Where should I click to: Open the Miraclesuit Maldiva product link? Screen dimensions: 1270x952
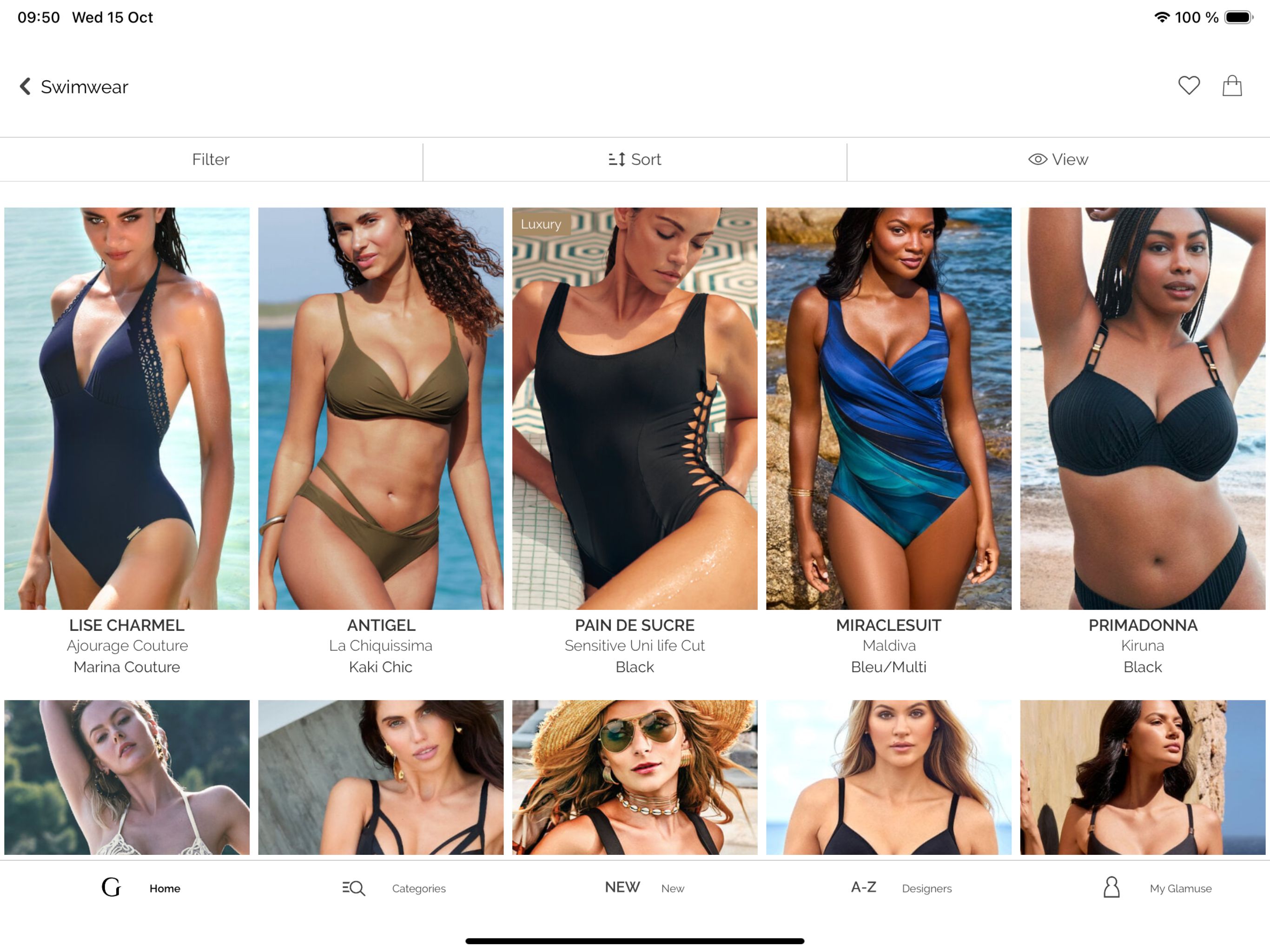tap(889, 645)
